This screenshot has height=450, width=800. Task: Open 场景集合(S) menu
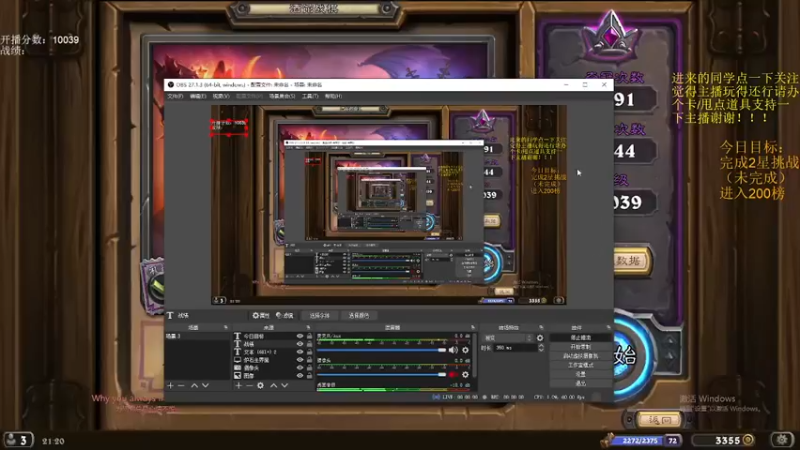pyautogui.click(x=282, y=96)
